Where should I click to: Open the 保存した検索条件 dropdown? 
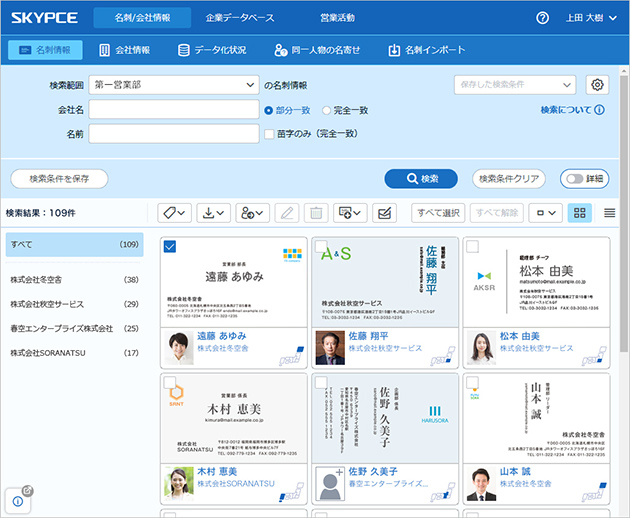pos(515,85)
